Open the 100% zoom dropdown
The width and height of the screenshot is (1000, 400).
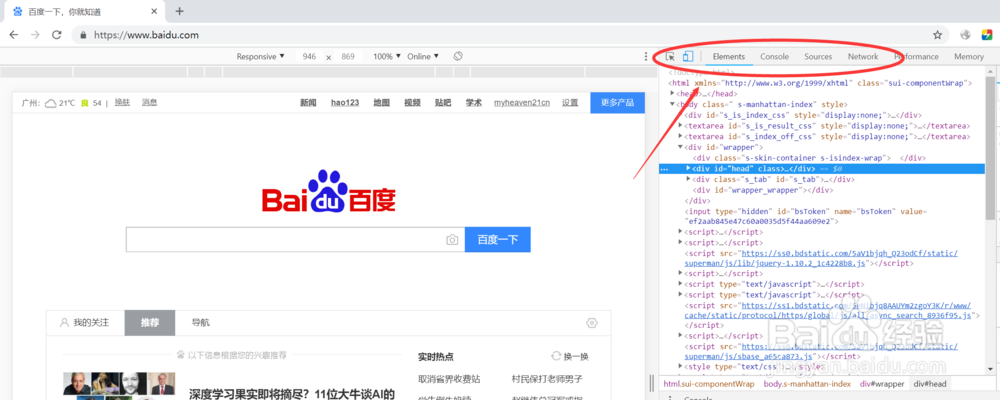387,56
